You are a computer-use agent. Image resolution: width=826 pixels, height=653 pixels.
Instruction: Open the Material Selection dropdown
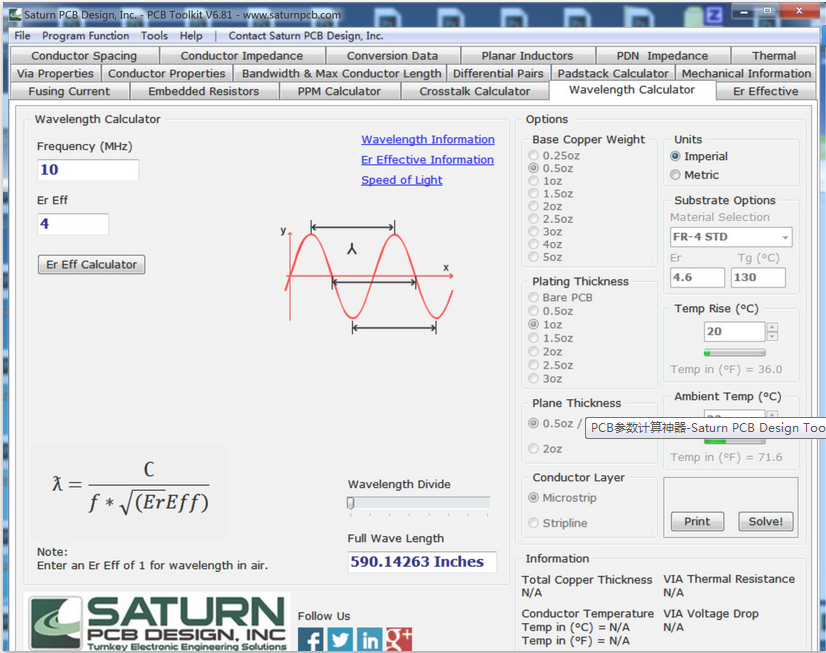point(731,237)
